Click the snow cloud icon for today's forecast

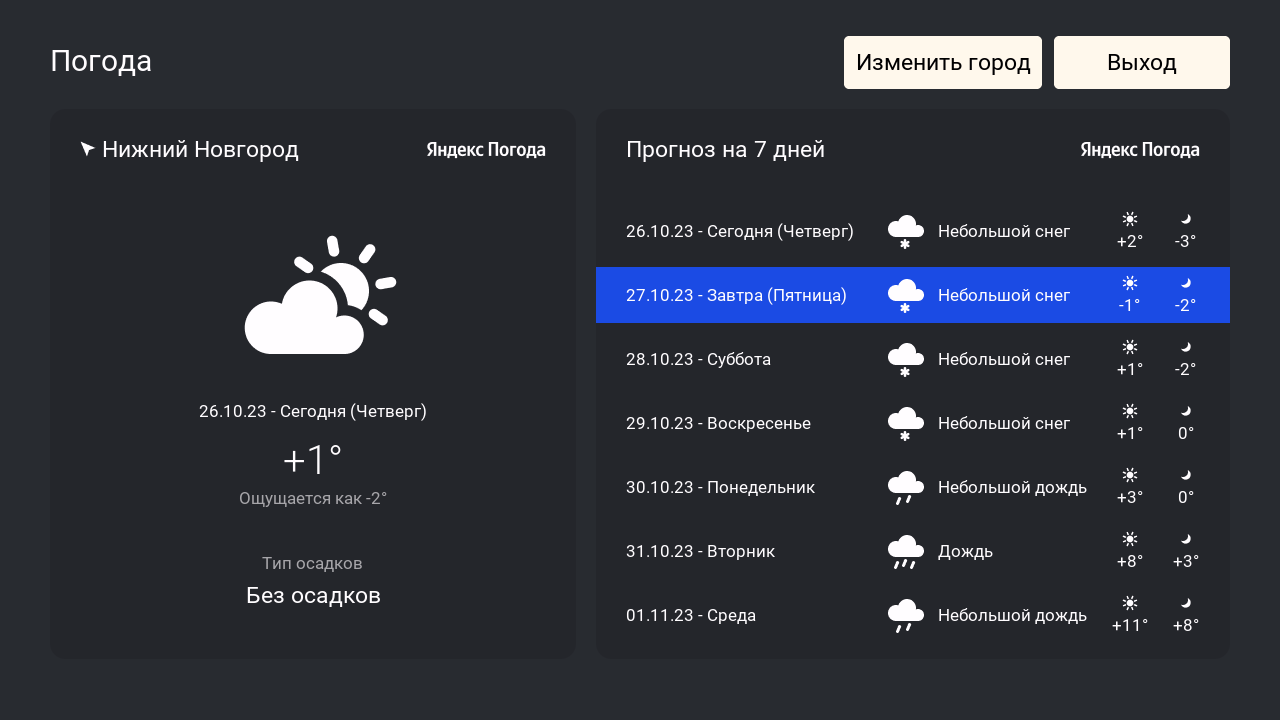coord(905,231)
